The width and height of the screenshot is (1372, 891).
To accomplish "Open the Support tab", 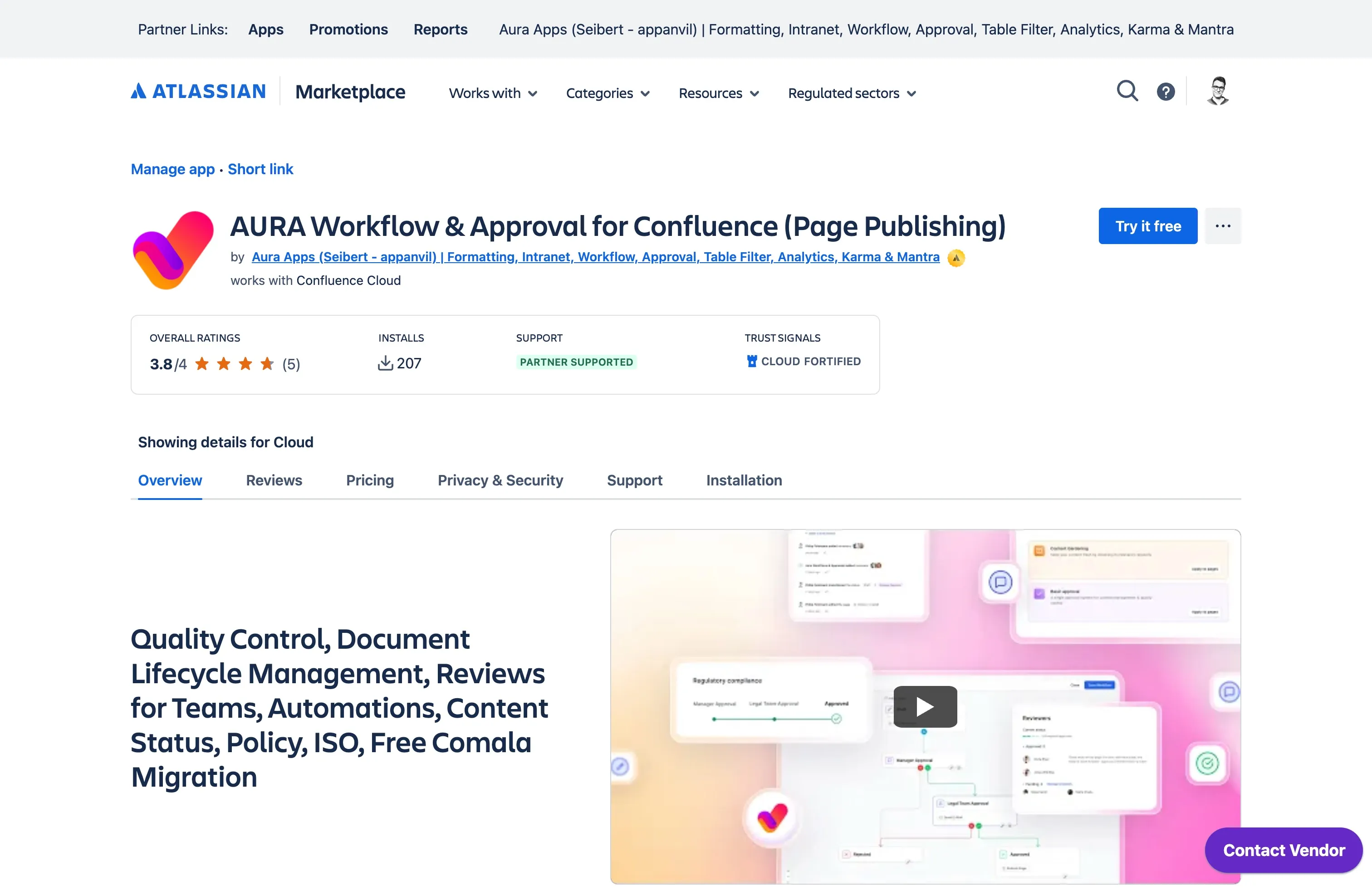I will [635, 480].
